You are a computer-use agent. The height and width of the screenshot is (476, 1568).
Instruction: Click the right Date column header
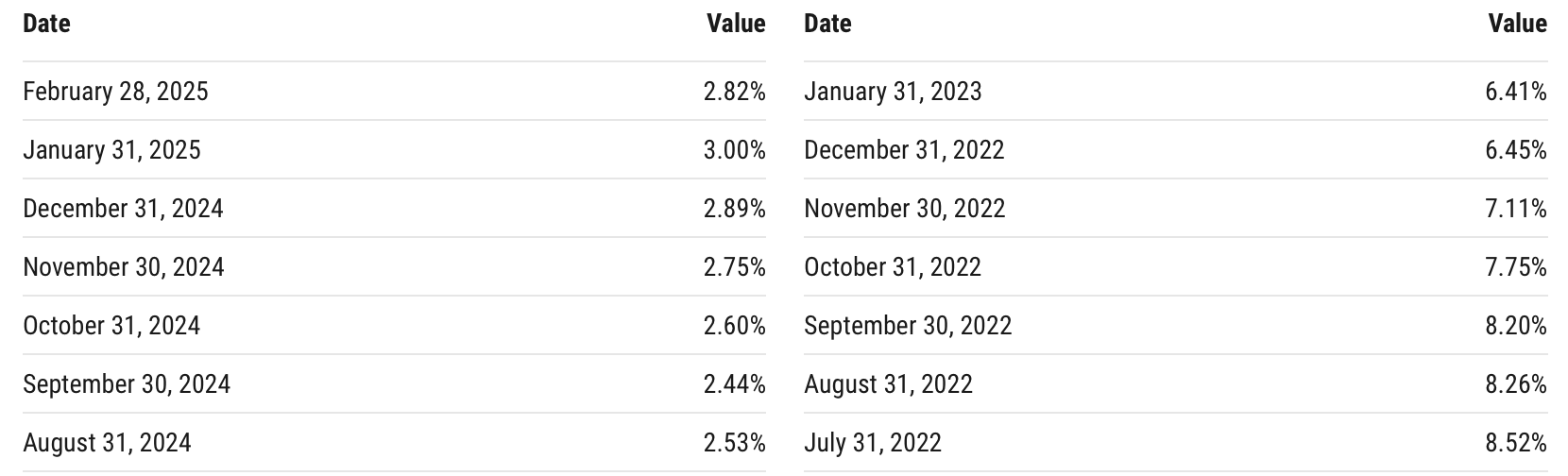pyautogui.click(x=827, y=24)
